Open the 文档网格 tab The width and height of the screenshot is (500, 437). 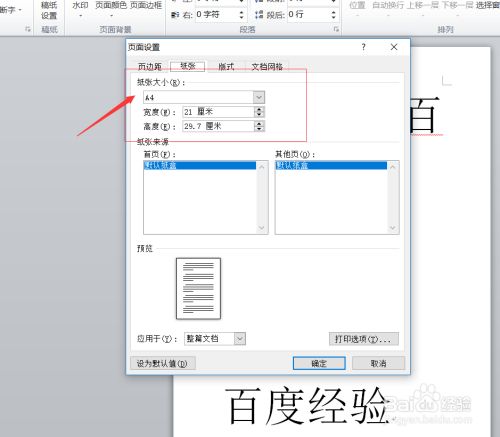tap(267, 67)
